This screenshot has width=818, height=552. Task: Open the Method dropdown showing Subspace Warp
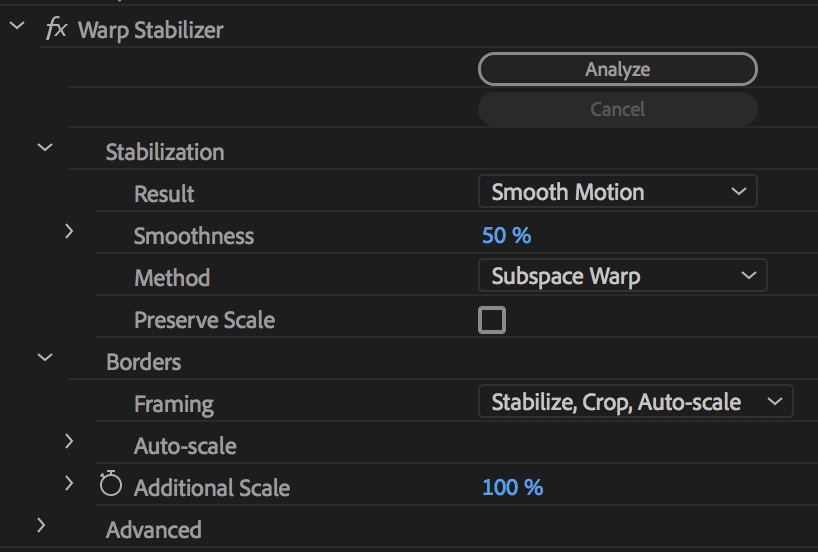pos(622,275)
